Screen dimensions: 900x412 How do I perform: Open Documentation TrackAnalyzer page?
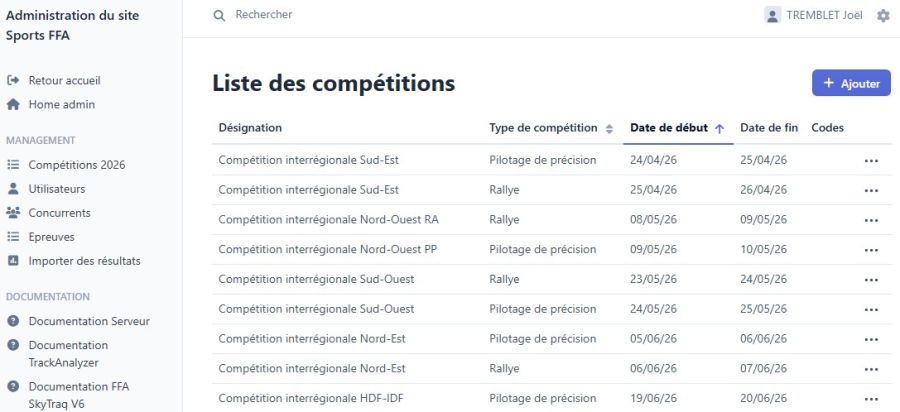point(70,353)
